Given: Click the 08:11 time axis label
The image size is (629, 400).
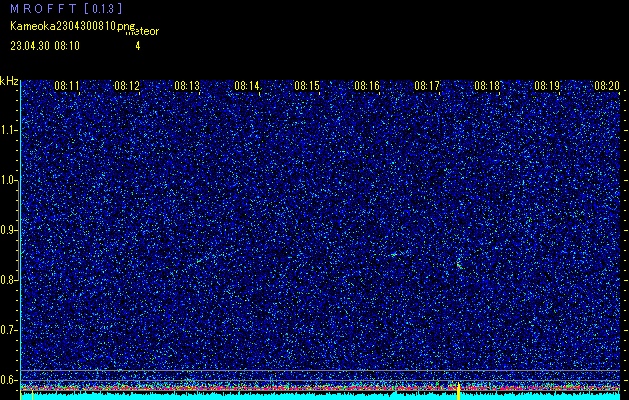Looking at the screenshot, I should coord(67,86).
